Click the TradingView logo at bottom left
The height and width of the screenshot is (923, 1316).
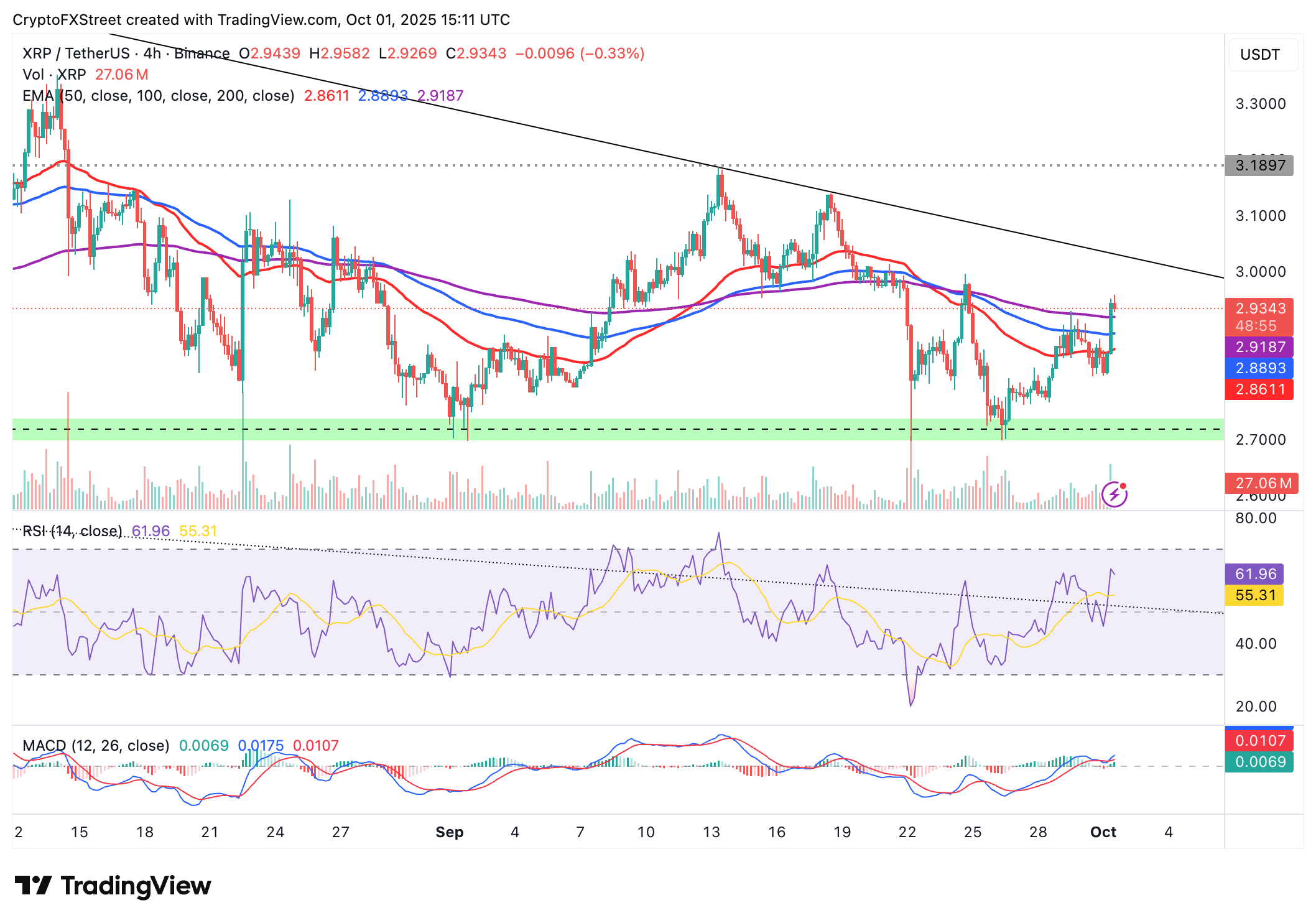[113, 886]
